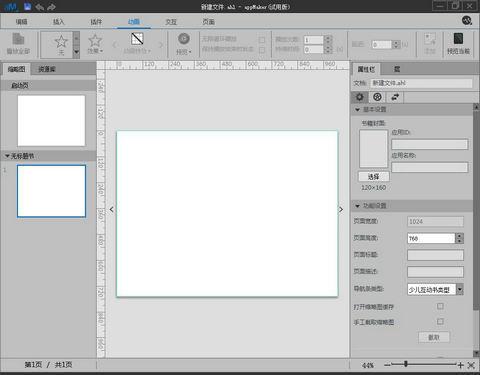Click the zoom-out minus icon
The image size is (480, 375).
coord(387,365)
